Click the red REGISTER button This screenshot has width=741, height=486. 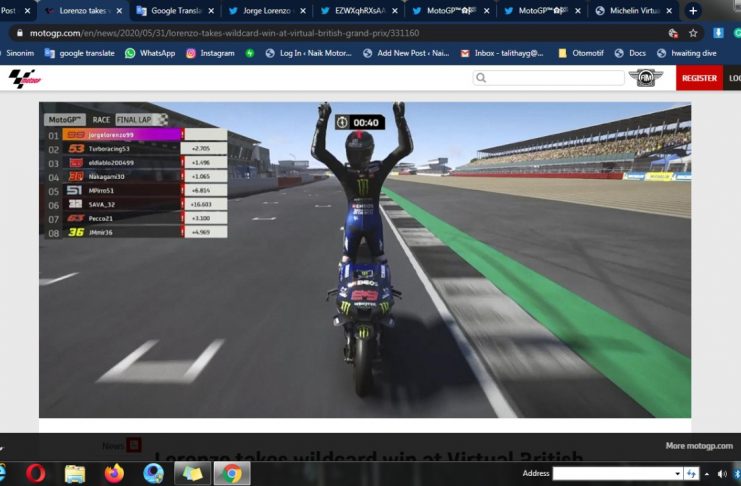point(699,77)
